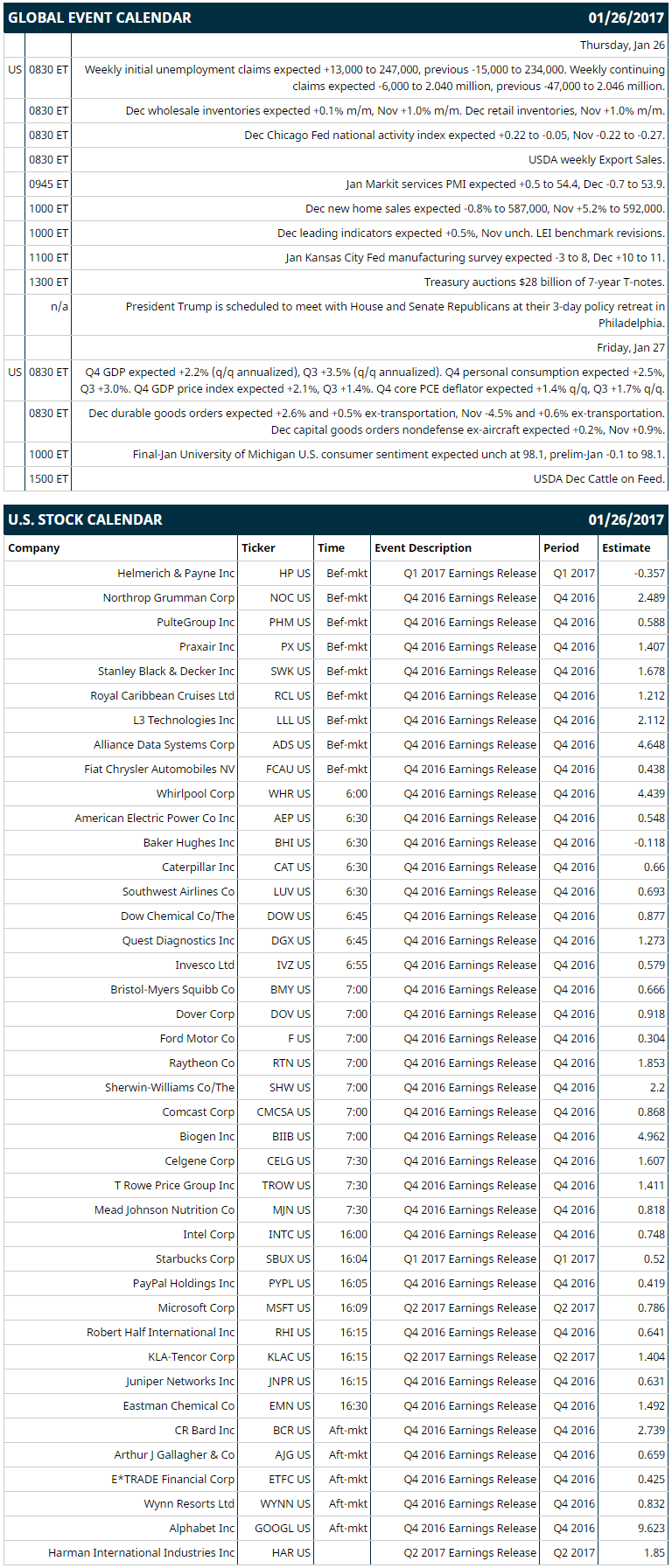Click Biogen Inc company name
The image size is (672, 1568).
207,1136
